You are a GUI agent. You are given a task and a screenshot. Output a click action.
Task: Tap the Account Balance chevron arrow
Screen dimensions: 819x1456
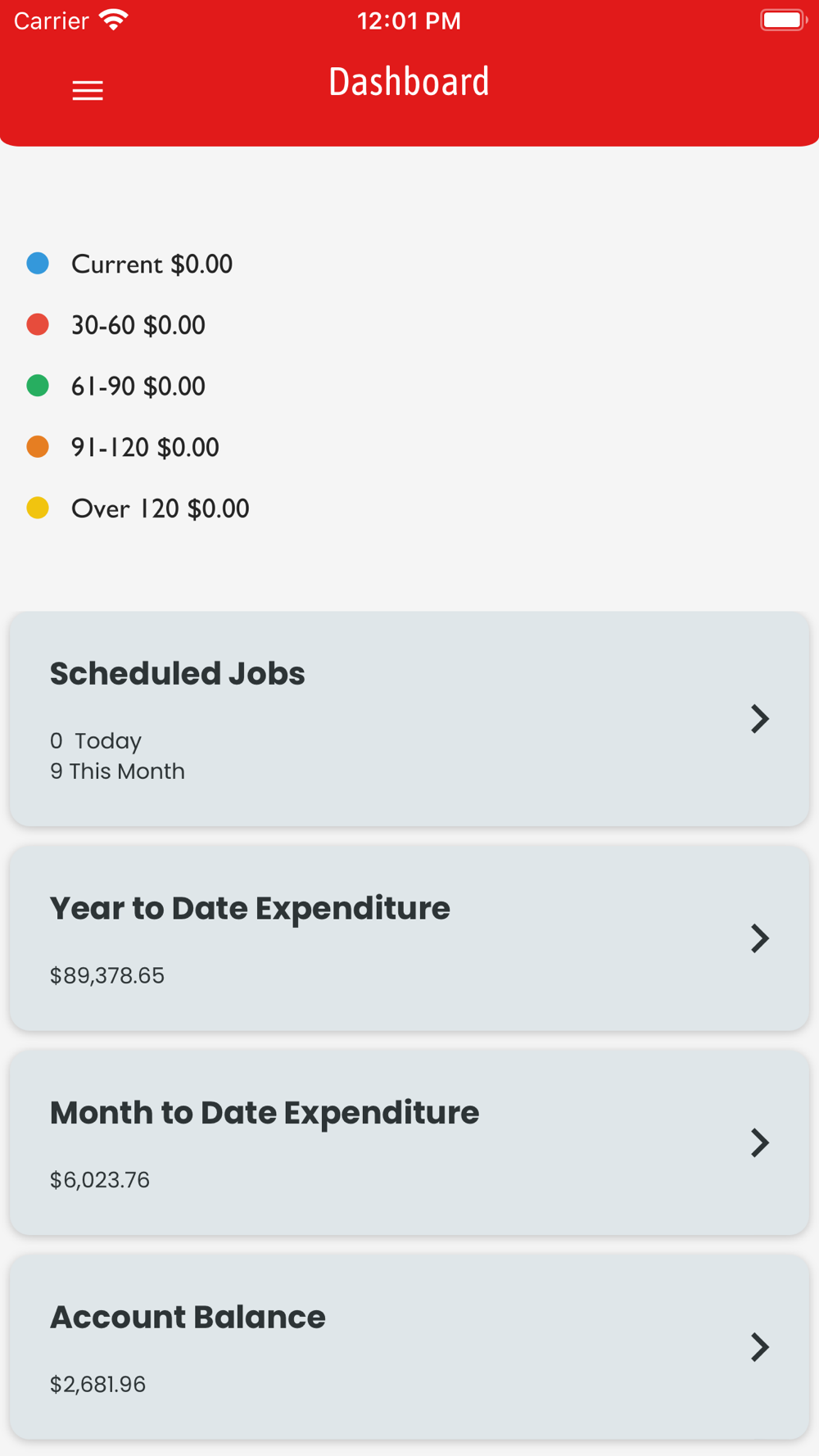(x=760, y=1347)
